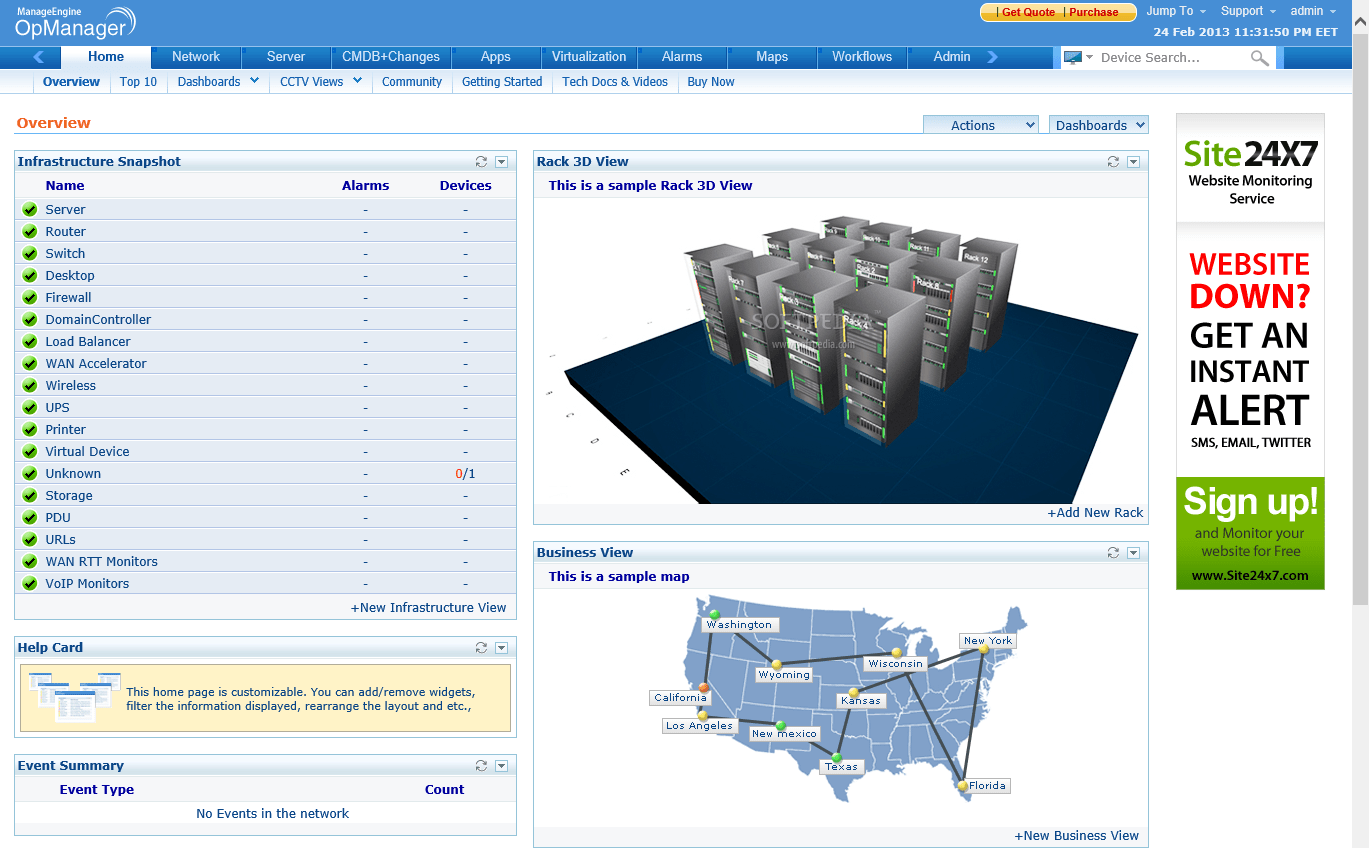Viewport: 1369px width, 848px height.
Task: Select the Top 10 menu item
Action: point(138,82)
